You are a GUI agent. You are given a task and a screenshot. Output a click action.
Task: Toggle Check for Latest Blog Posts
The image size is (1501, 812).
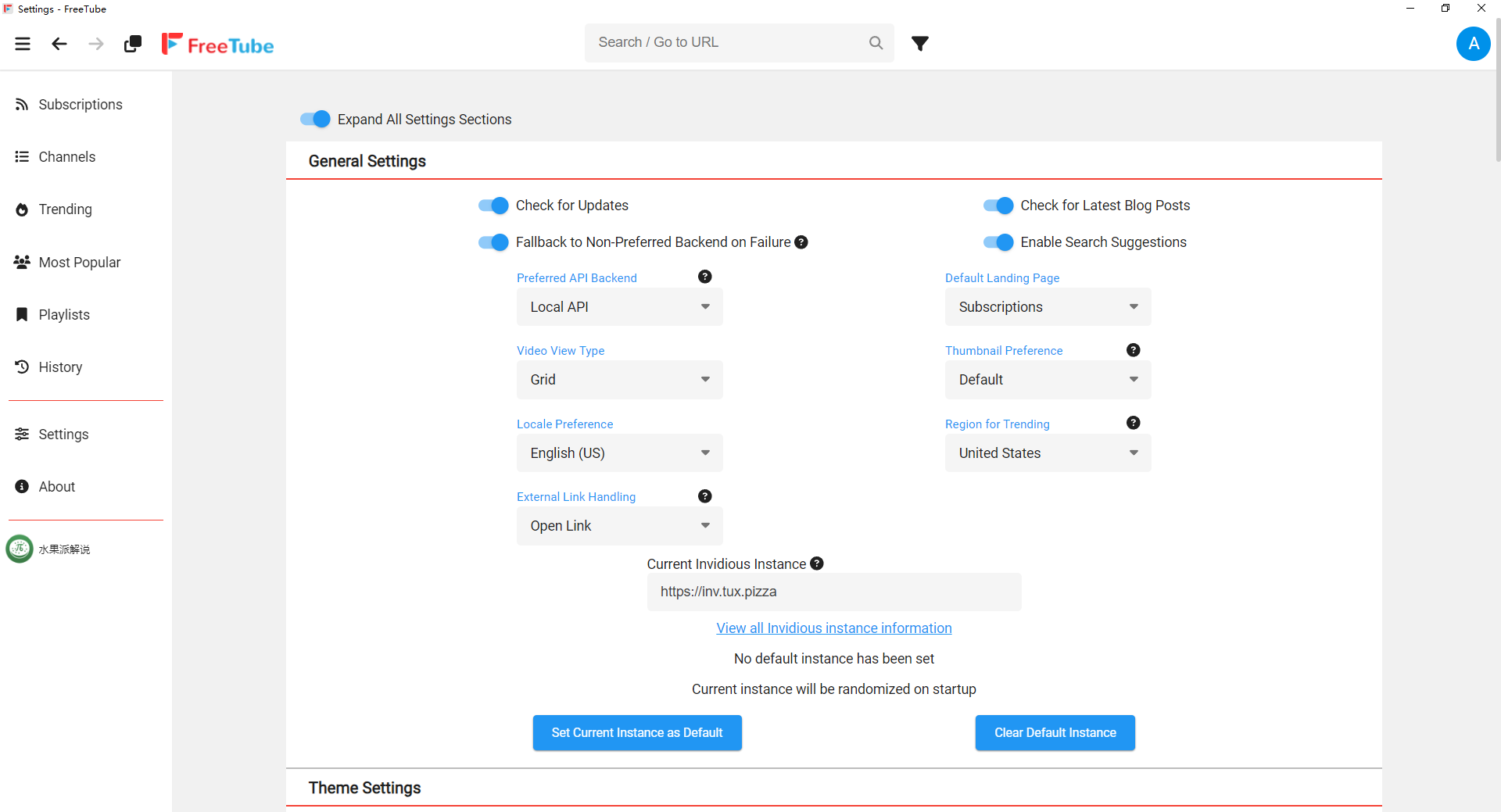pyautogui.click(x=998, y=206)
